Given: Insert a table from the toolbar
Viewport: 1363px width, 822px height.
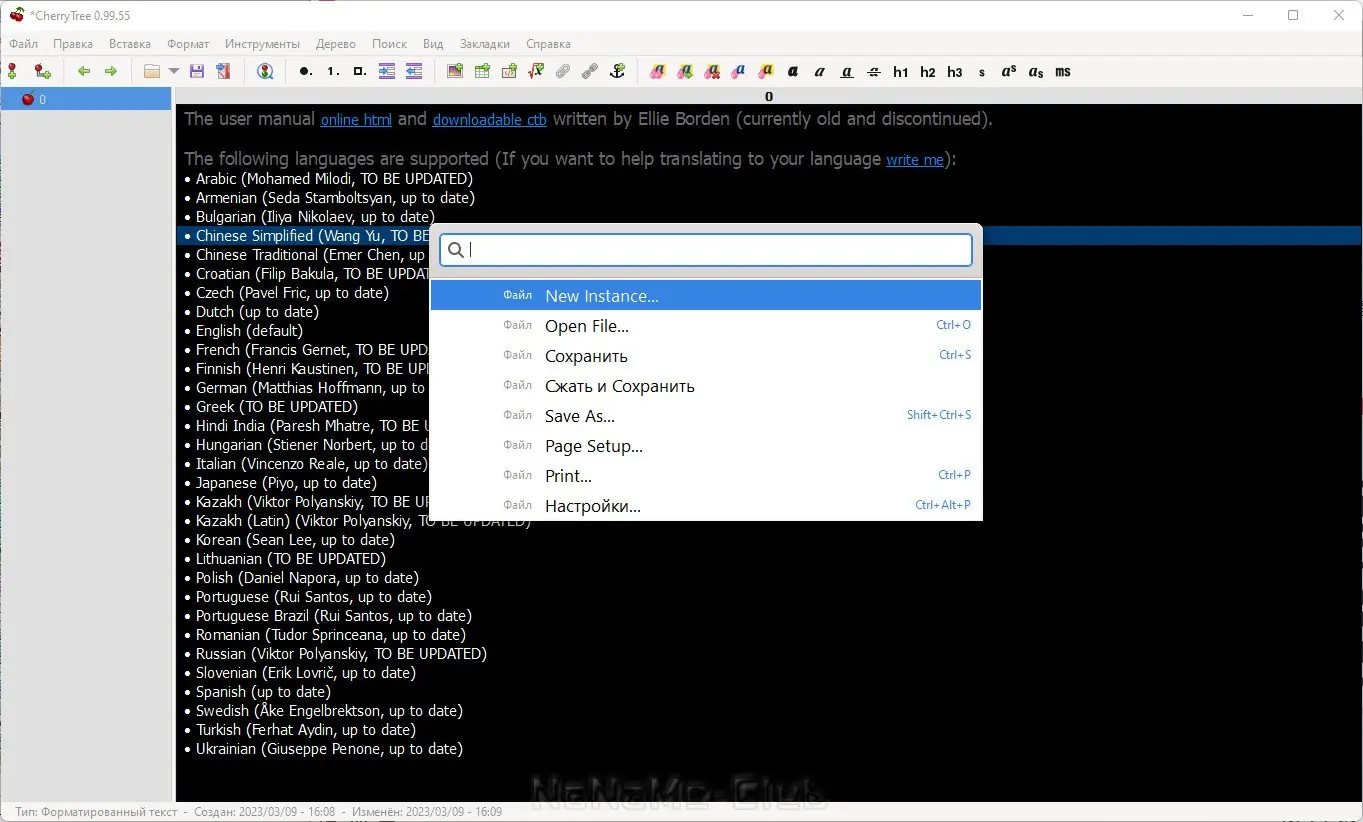Looking at the screenshot, I should [482, 72].
